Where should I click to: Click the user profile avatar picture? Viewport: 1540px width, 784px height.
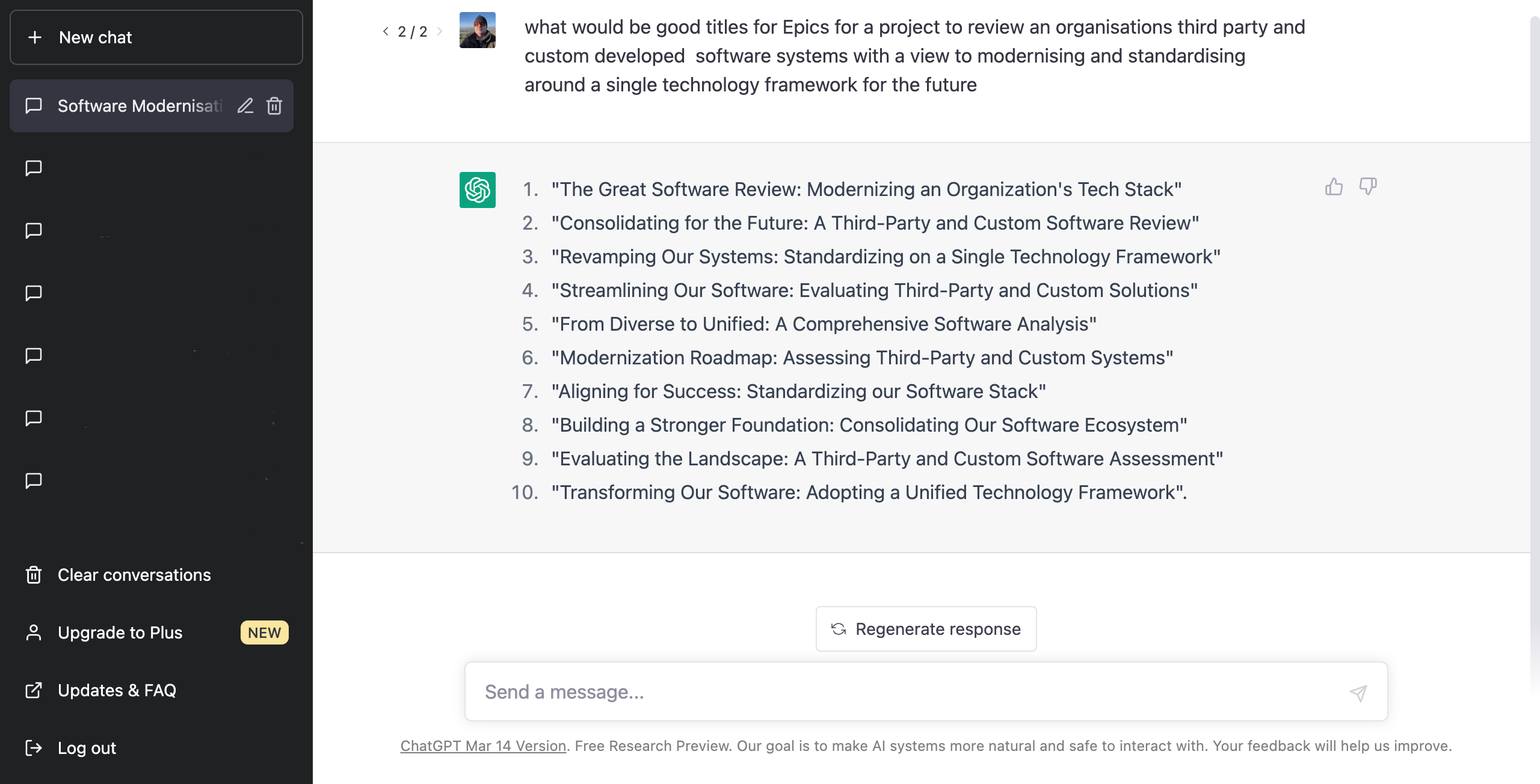point(477,29)
